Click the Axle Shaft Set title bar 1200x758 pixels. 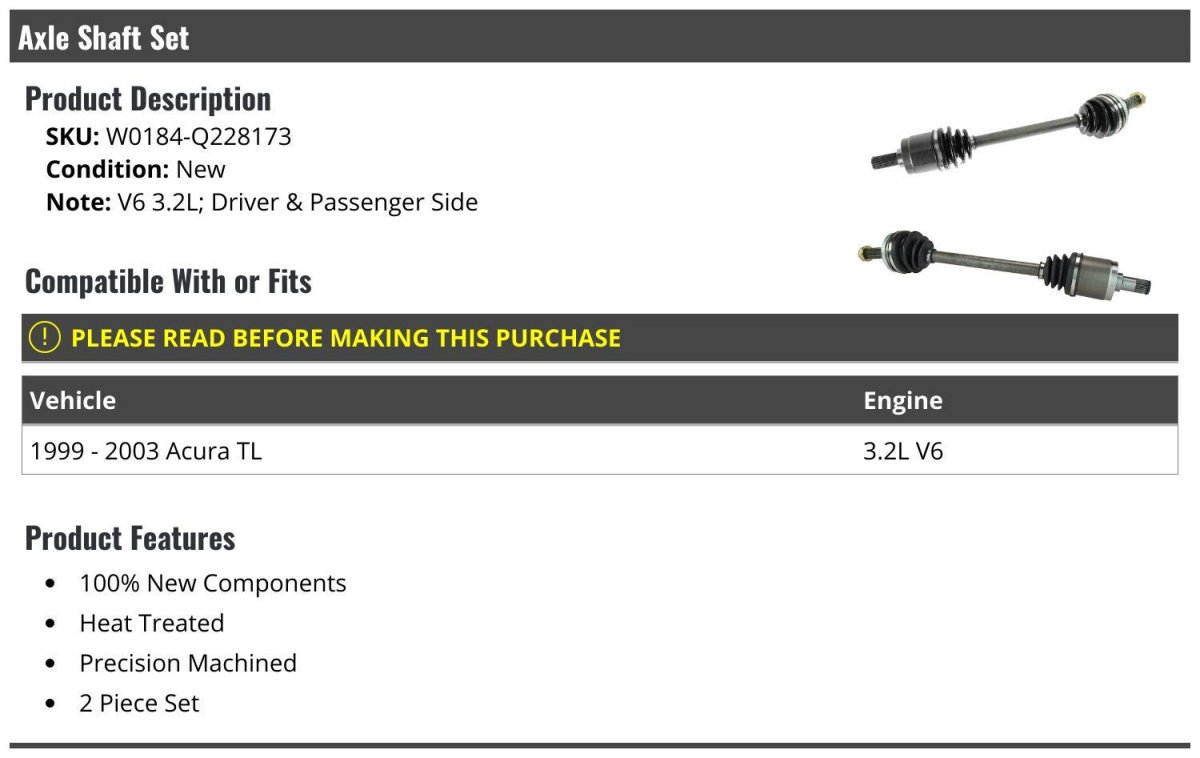[600, 37]
